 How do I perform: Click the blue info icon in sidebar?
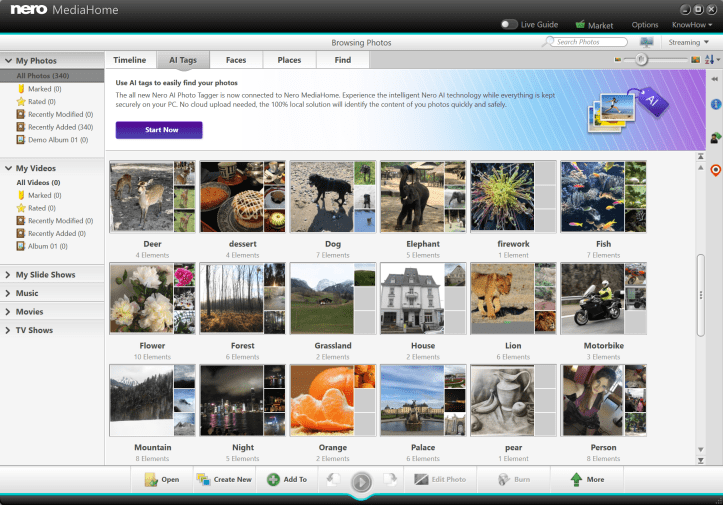coord(715,104)
